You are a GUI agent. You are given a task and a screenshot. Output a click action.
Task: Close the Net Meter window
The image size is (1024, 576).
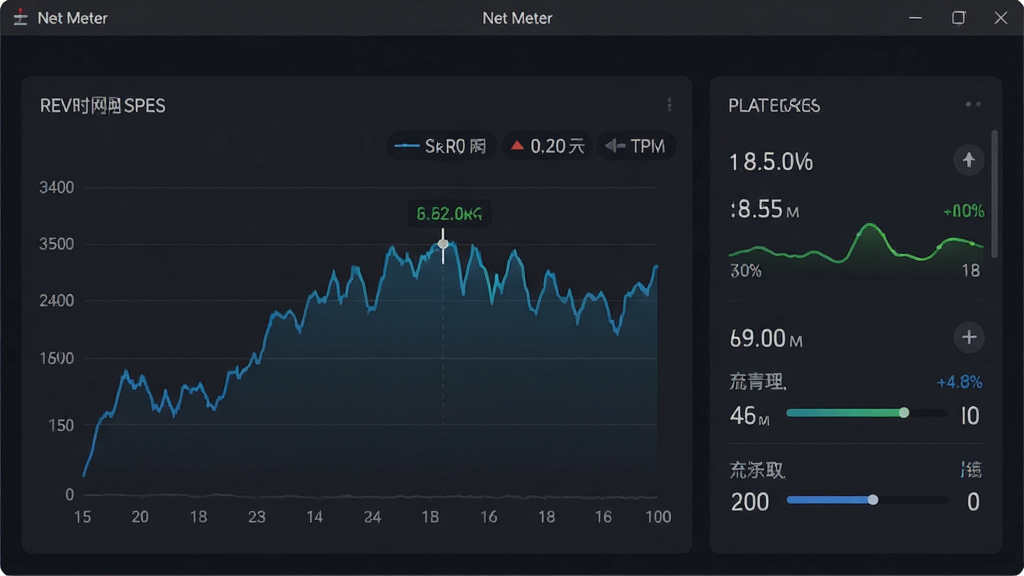pyautogui.click(x=1000, y=18)
